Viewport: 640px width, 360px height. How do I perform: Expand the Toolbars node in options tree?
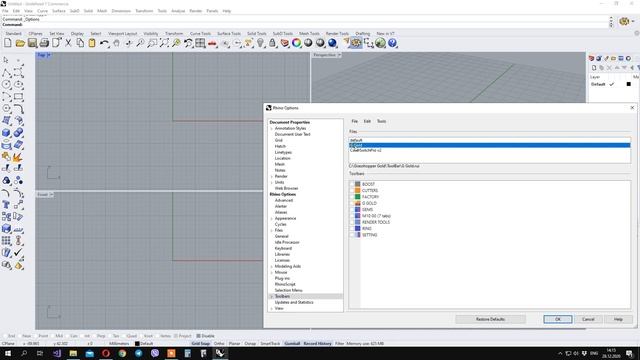pos(272,296)
